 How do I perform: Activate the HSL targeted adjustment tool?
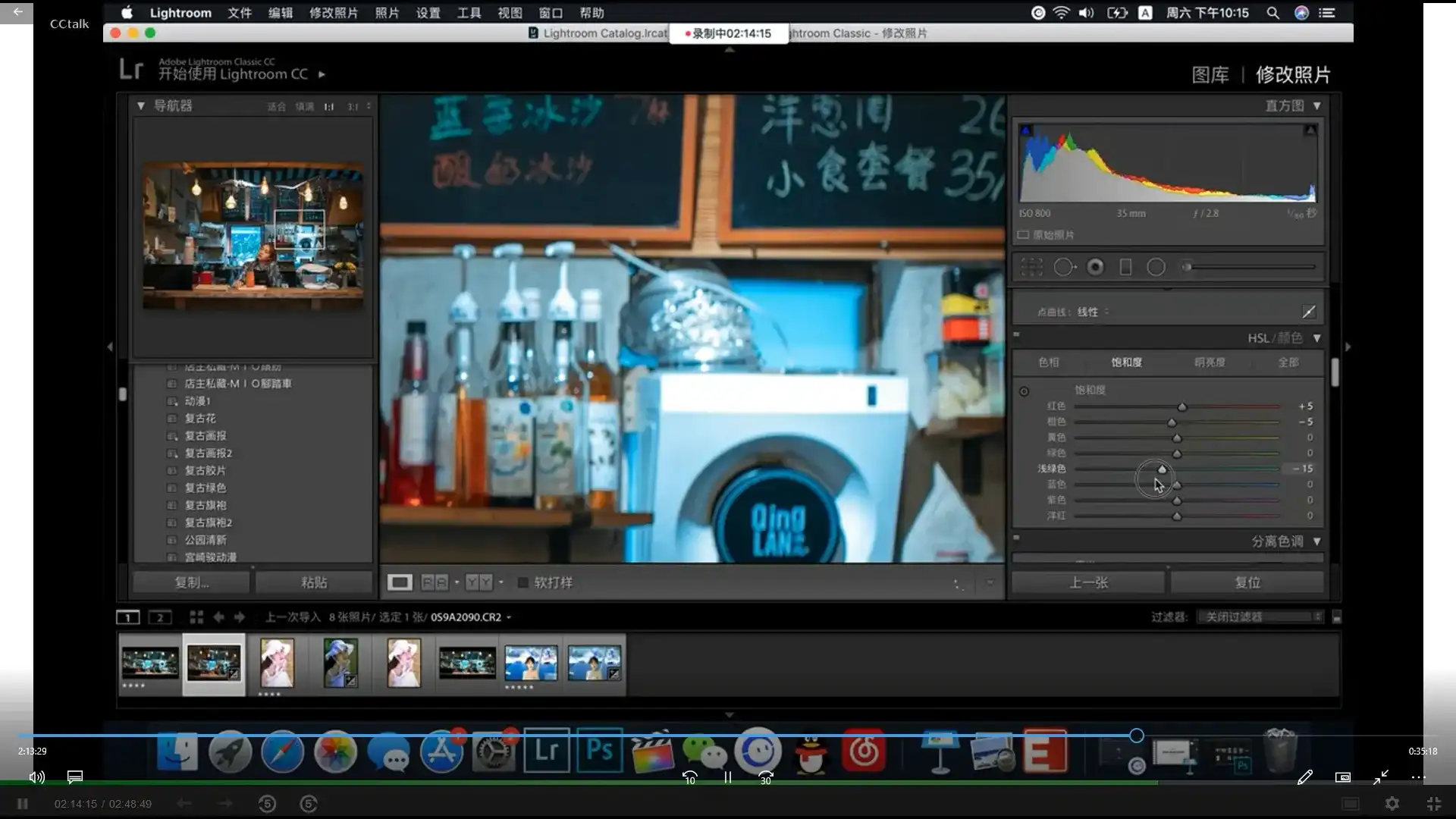1024,391
